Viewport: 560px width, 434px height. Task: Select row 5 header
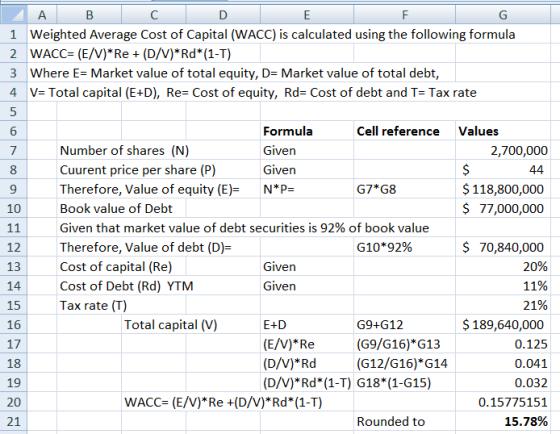coord(14,111)
